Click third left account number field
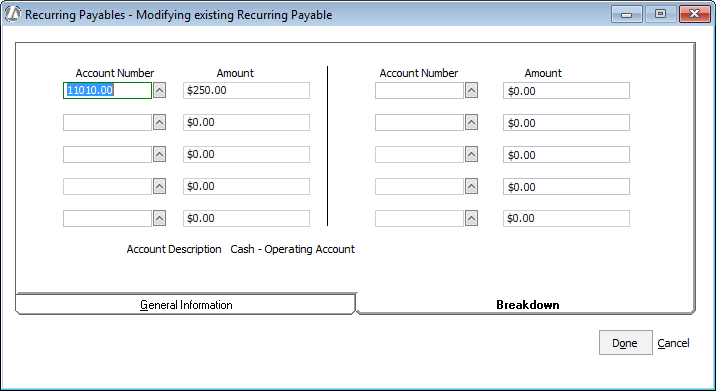Screen dimensions: 716x391 (x=107, y=154)
